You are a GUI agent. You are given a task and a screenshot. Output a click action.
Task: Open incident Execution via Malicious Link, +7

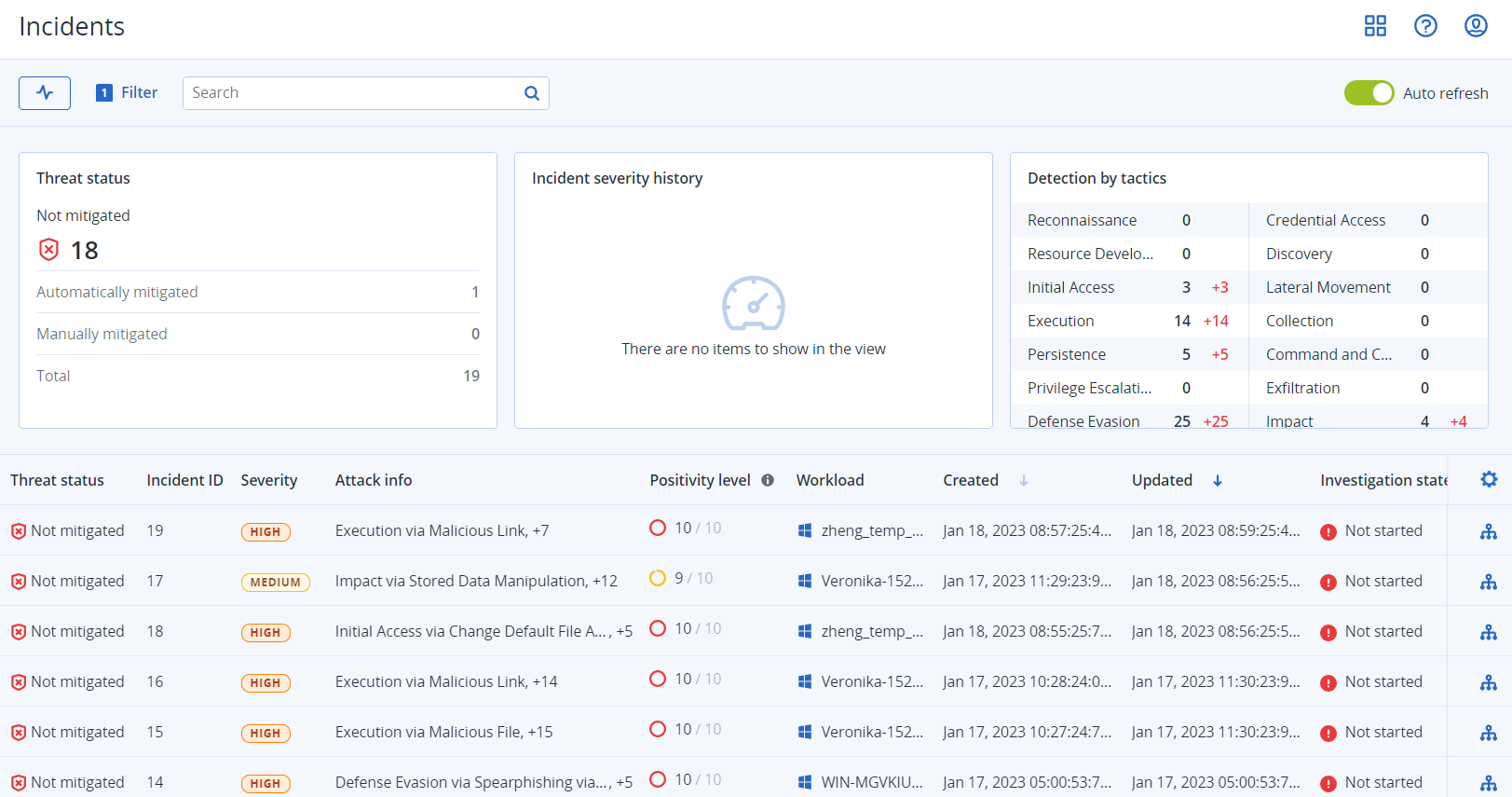click(x=442, y=530)
